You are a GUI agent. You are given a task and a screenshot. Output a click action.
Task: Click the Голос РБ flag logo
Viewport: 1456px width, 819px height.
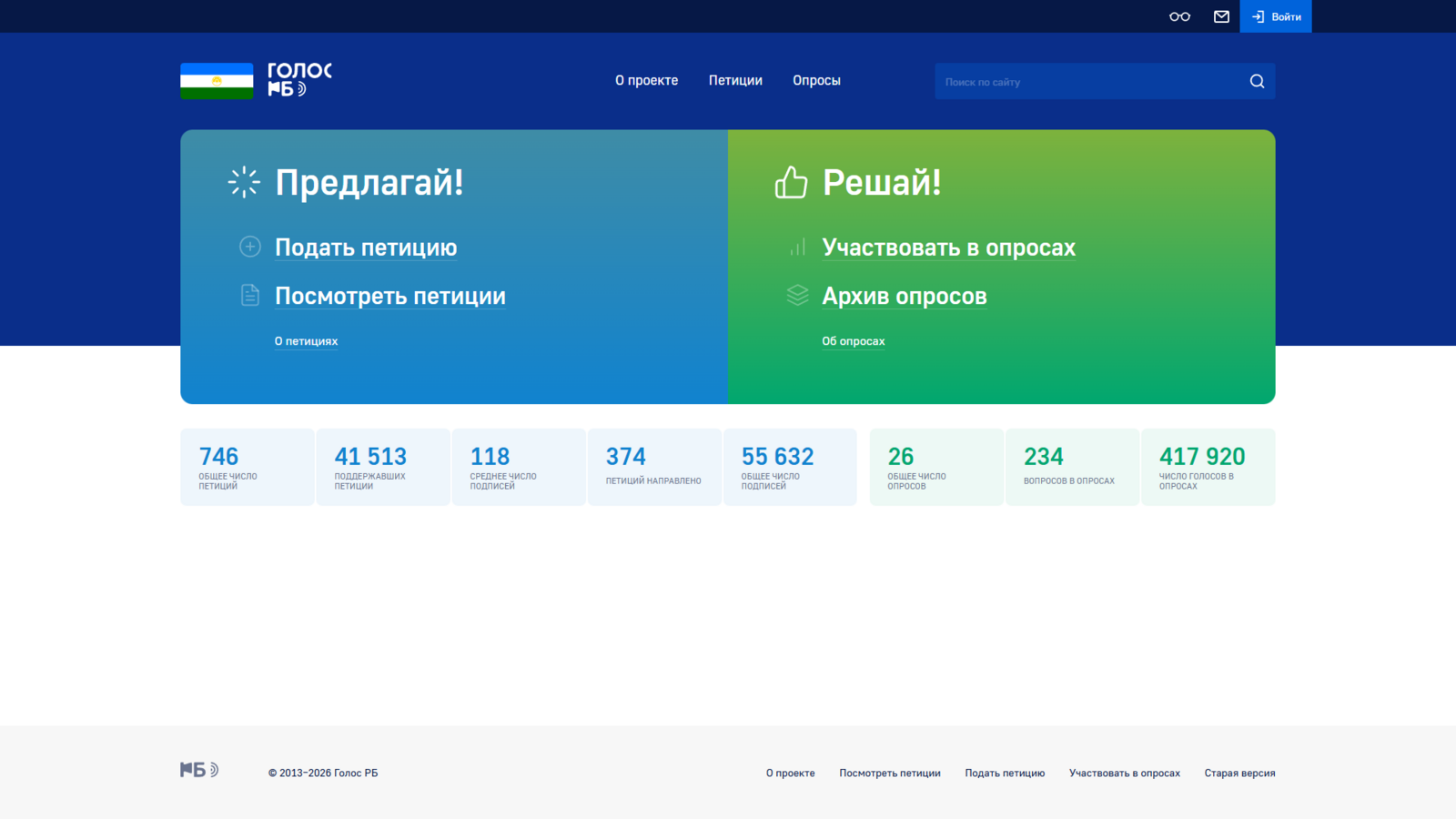pos(217,81)
